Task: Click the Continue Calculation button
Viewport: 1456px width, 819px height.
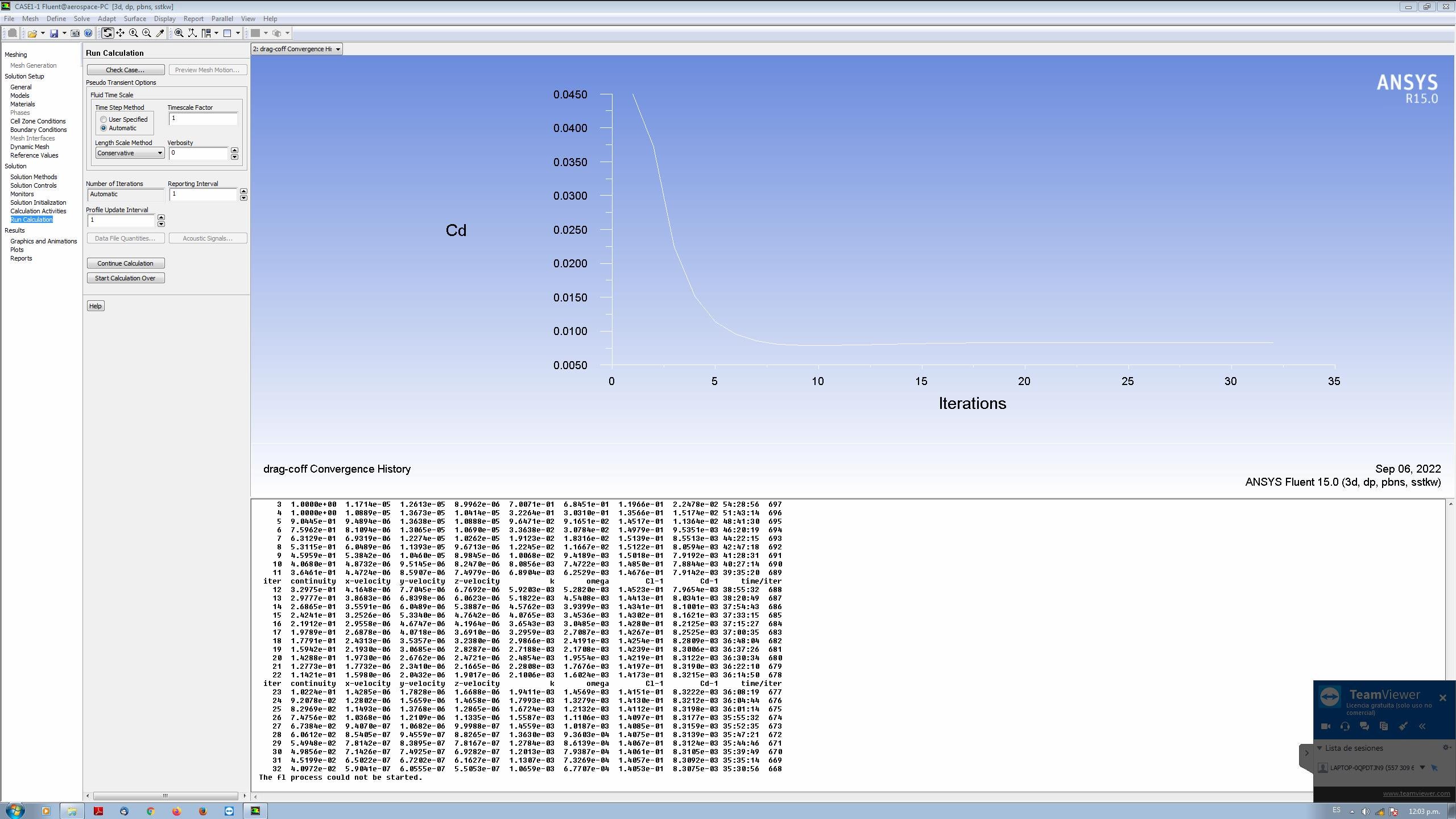Action: pos(125,263)
